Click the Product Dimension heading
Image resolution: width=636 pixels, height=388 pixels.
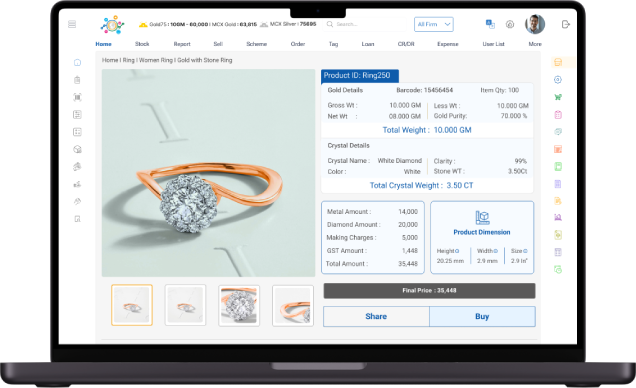click(482, 232)
